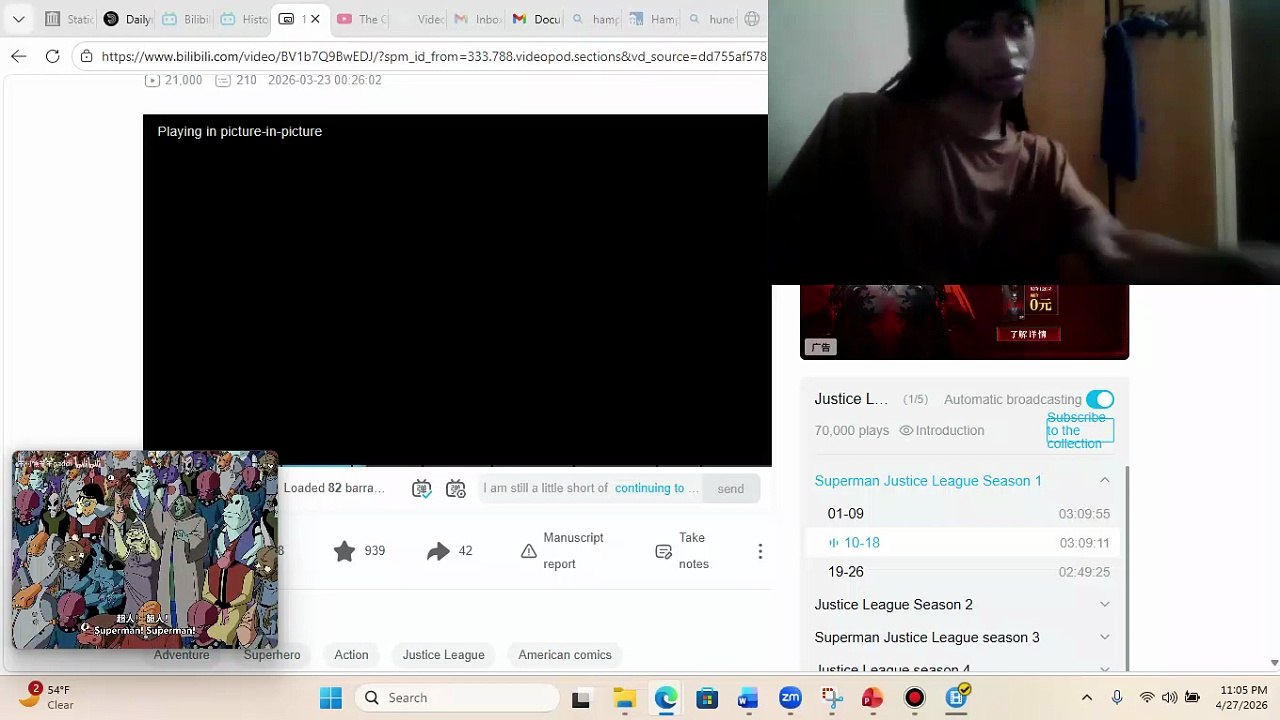Click the address bar URL field
This screenshot has width=1280, height=720.
pyautogui.click(x=434, y=56)
